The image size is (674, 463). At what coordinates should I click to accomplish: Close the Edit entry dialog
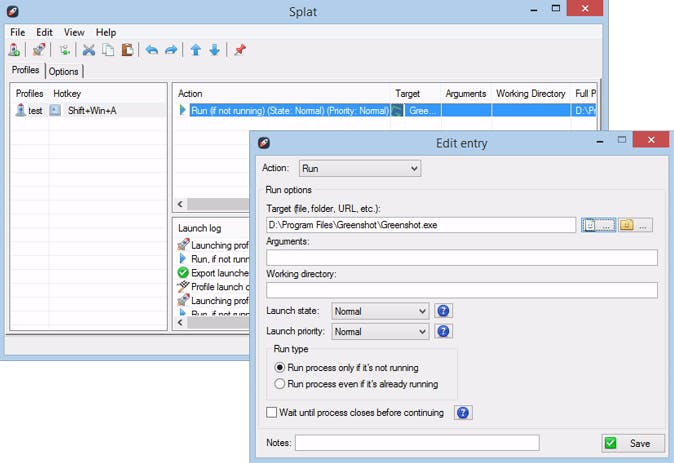click(651, 140)
